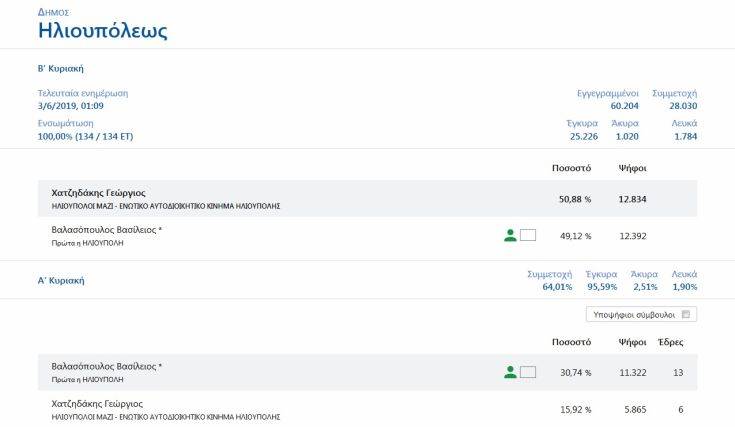735x427 pixels.
Task: Click the green person icon beside 49,12 %
Action: point(510,235)
